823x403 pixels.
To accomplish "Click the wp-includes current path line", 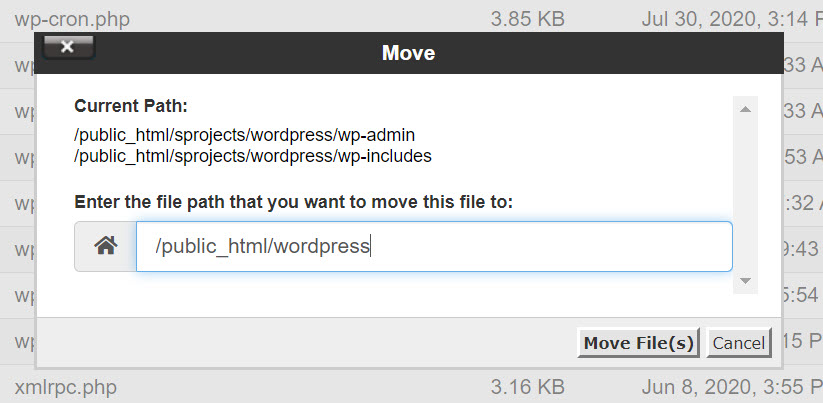I will click(252, 156).
